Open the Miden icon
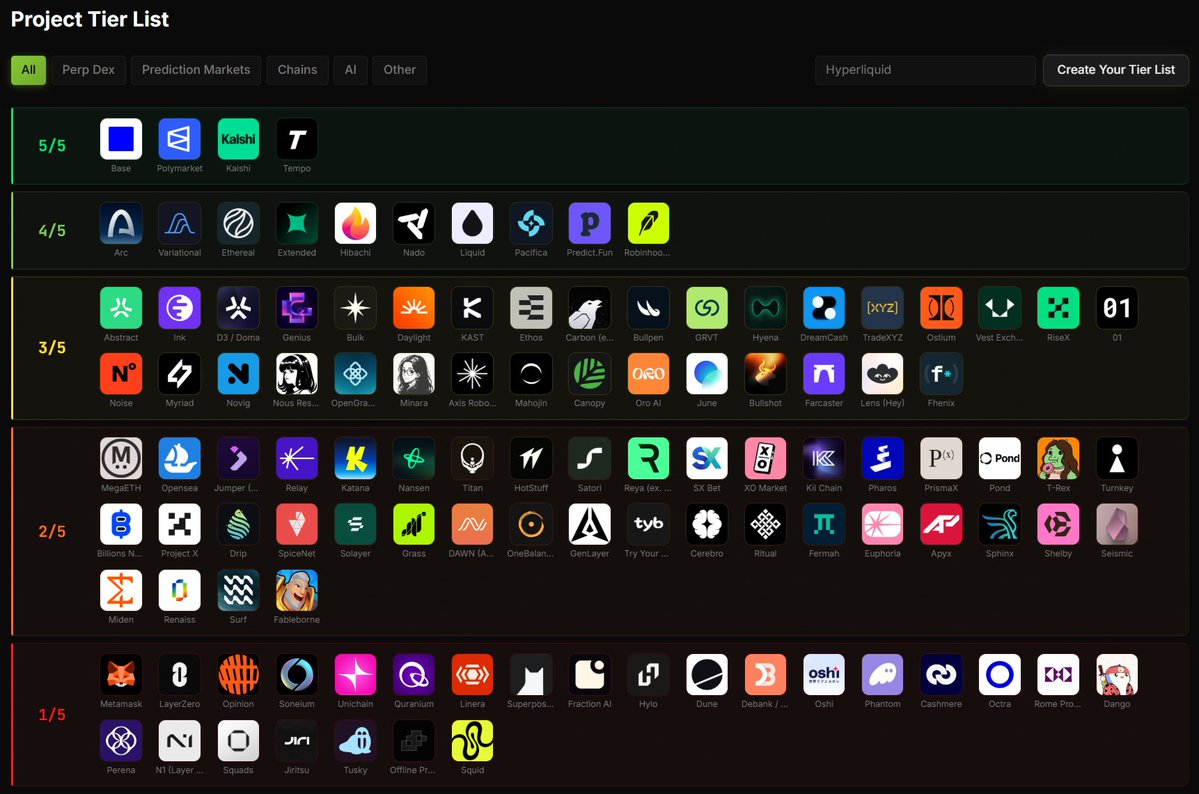Viewport: 1199px width, 794px height. 121,591
